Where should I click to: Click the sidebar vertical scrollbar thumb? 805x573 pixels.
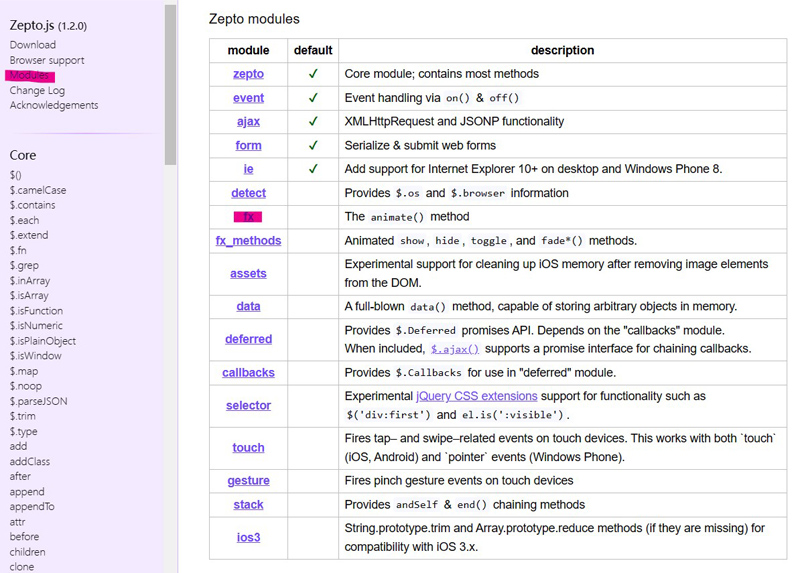(x=170, y=85)
